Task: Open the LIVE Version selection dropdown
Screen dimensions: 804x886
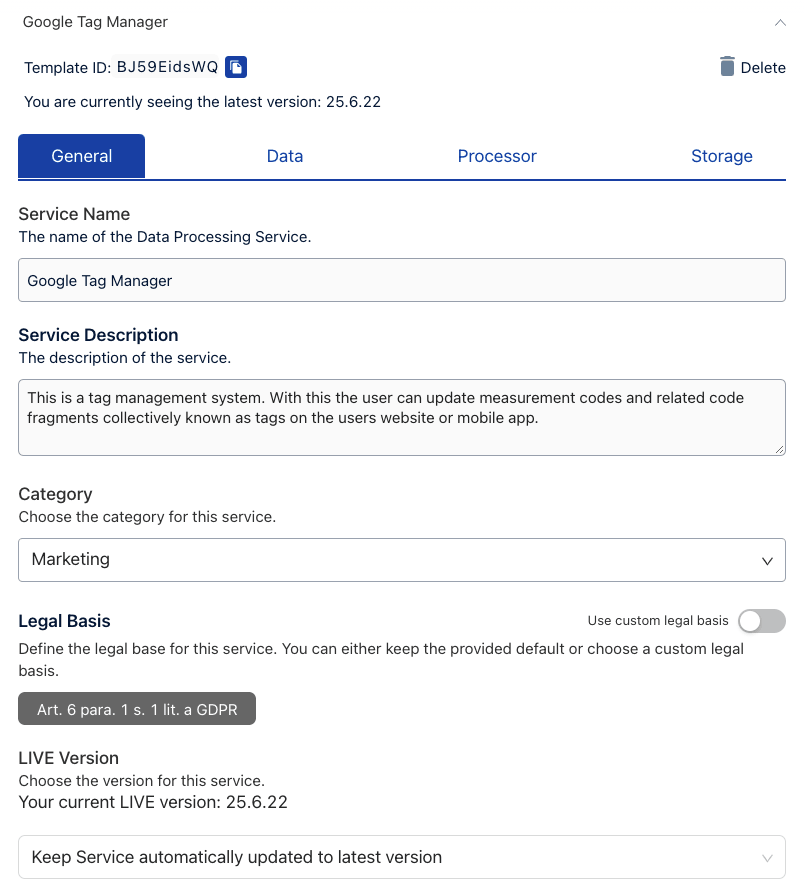Action: point(400,857)
